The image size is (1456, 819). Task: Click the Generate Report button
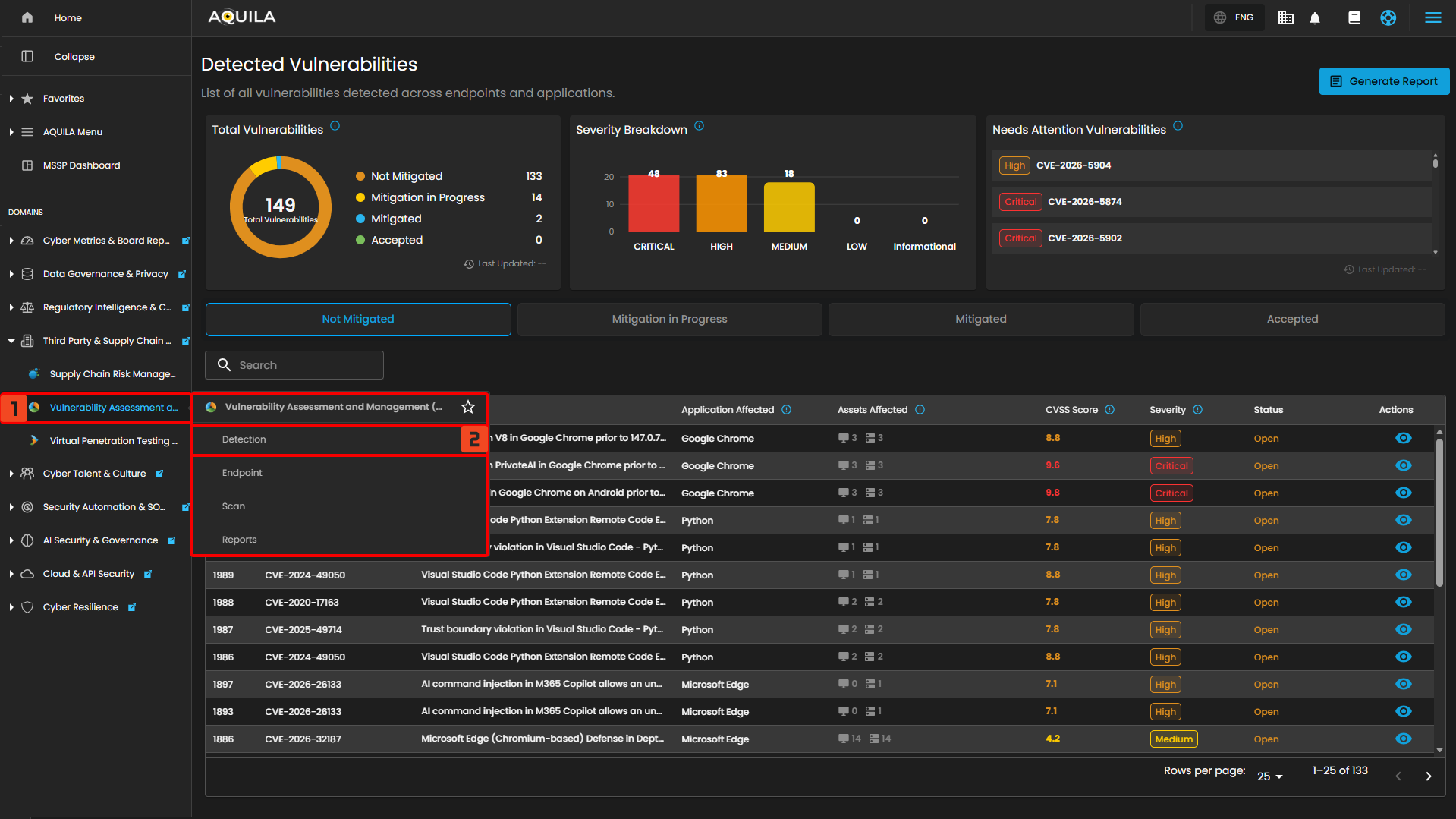(x=1384, y=81)
